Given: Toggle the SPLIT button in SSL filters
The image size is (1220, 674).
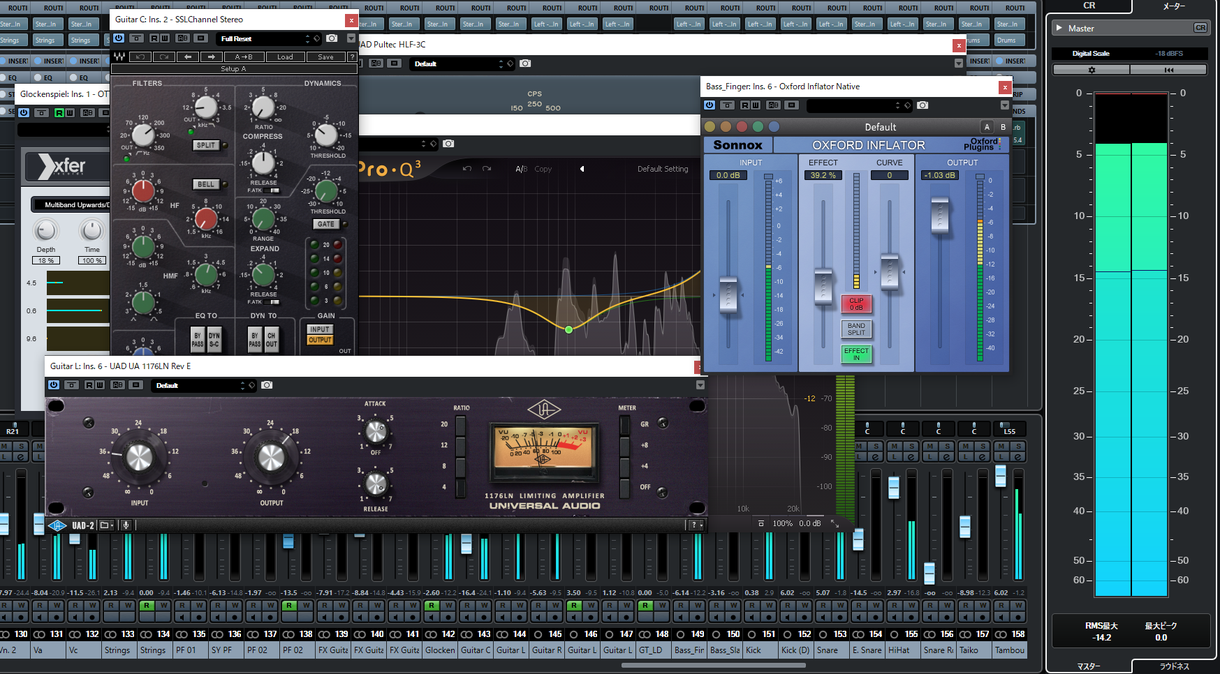Looking at the screenshot, I should pos(205,145).
